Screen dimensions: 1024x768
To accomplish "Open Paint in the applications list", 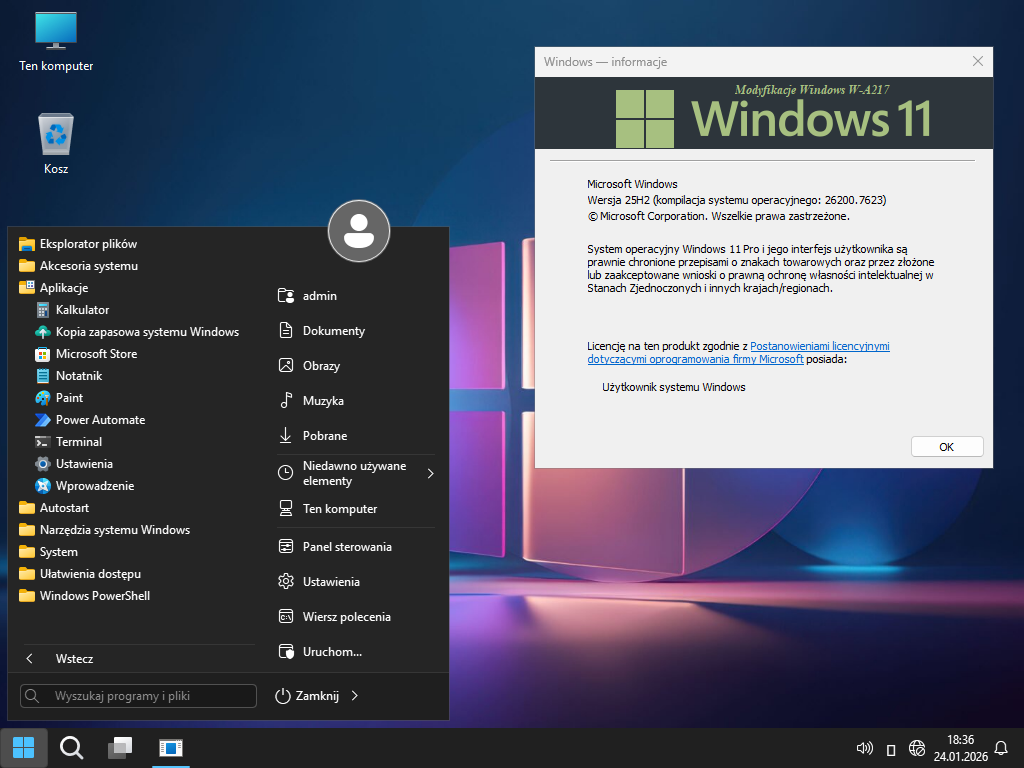I will [69, 398].
